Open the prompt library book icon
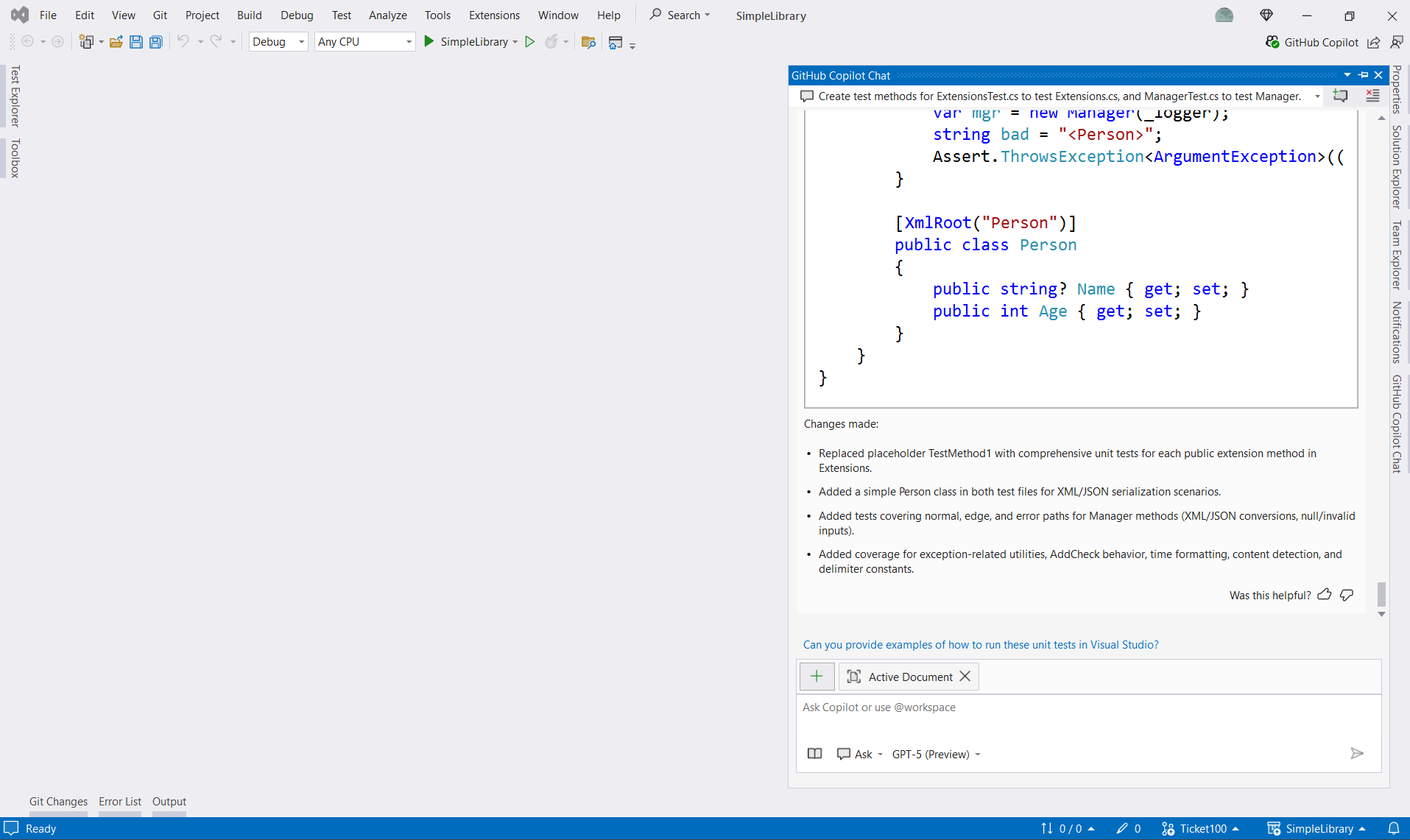The height and width of the screenshot is (840, 1410). coord(814,754)
